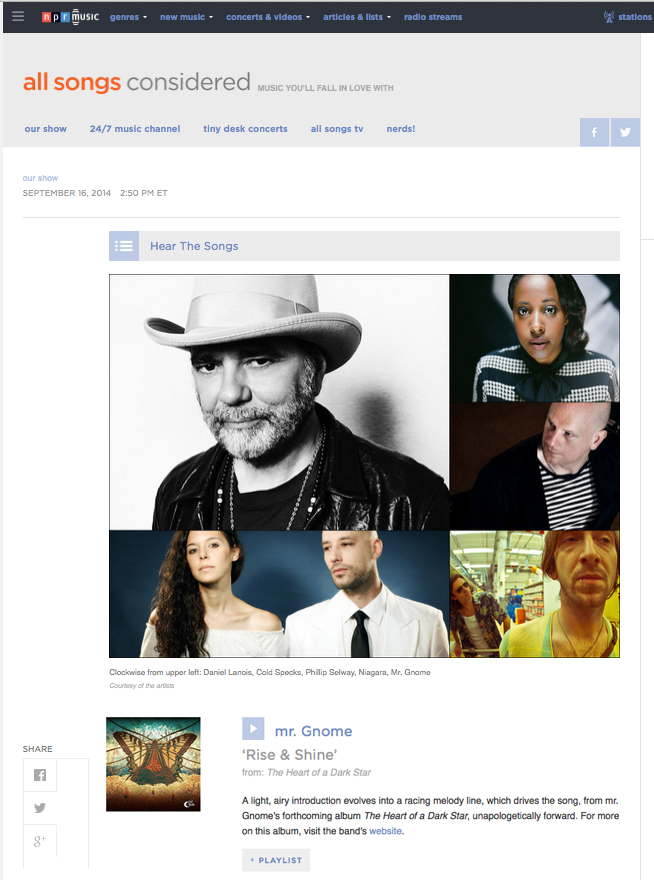This screenshot has height=880, width=654.
Task: Open the all songs tv tab
Action: pyautogui.click(x=337, y=129)
